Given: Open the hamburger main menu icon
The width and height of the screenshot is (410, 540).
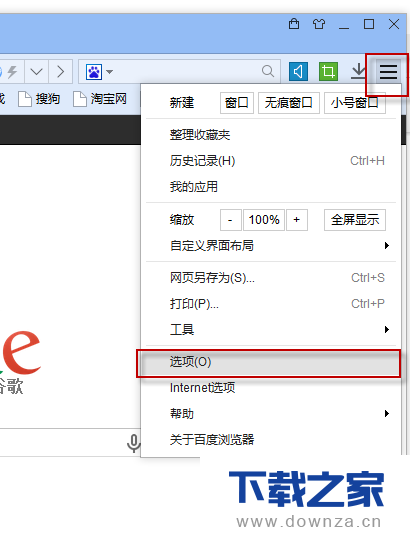Looking at the screenshot, I should pyautogui.click(x=388, y=72).
